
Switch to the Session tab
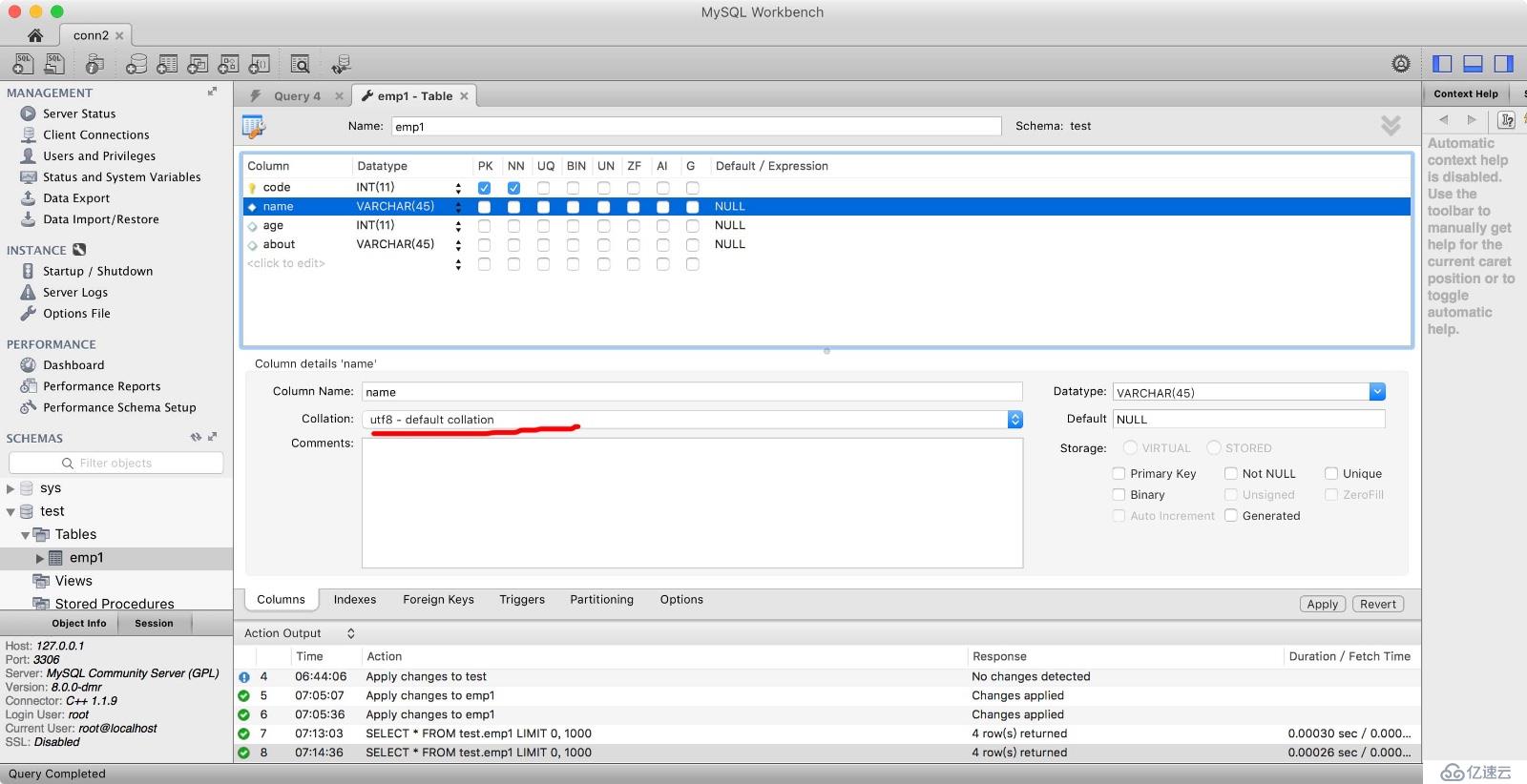[x=154, y=624]
